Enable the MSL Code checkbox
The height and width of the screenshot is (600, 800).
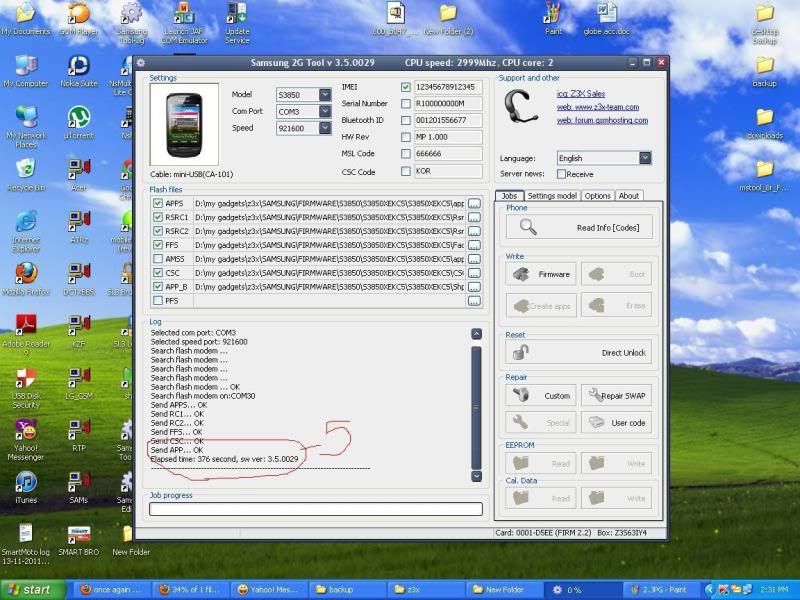point(406,154)
